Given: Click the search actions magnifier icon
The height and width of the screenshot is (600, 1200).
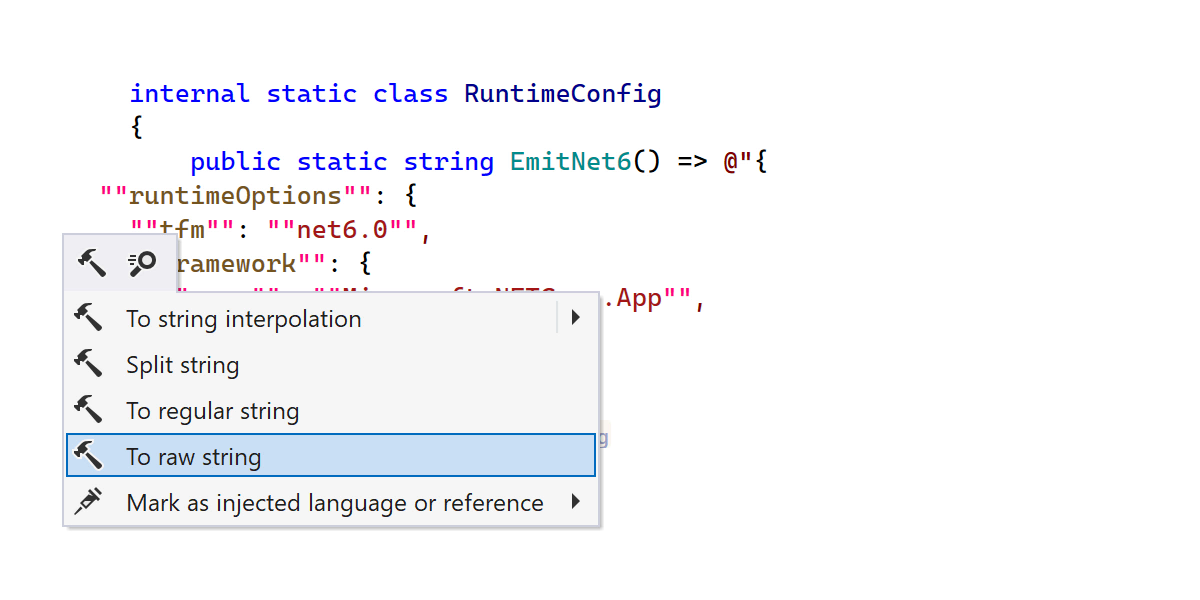Looking at the screenshot, I should coord(142,264).
